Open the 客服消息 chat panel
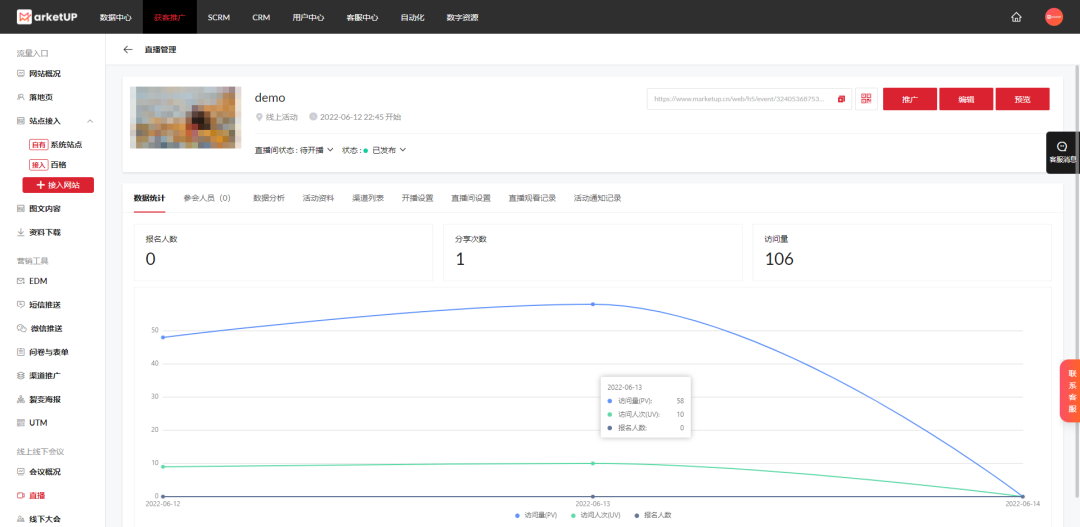 tap(1063, 152)
